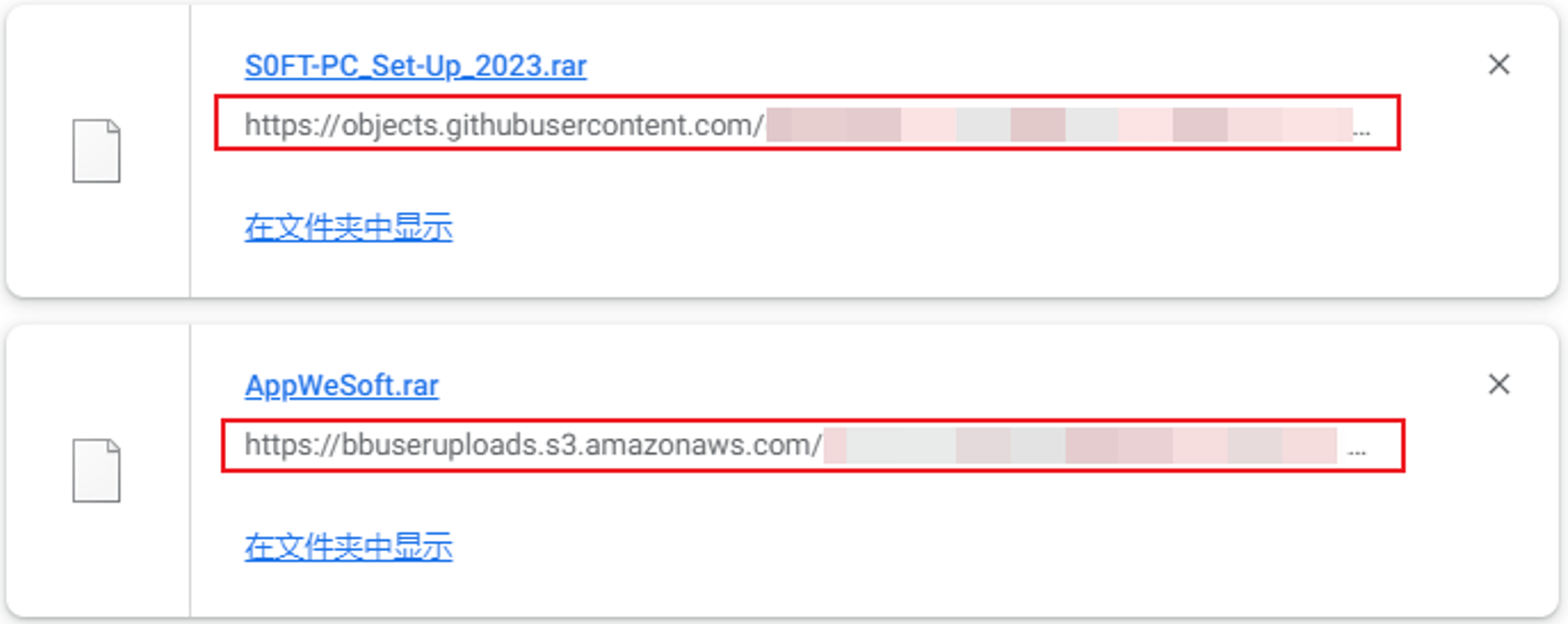The height and width of the screenshot is (624, 1568).
Task: Click the red-outlined box around the Amazon S3 URL
Action: (x=813, y=446)
